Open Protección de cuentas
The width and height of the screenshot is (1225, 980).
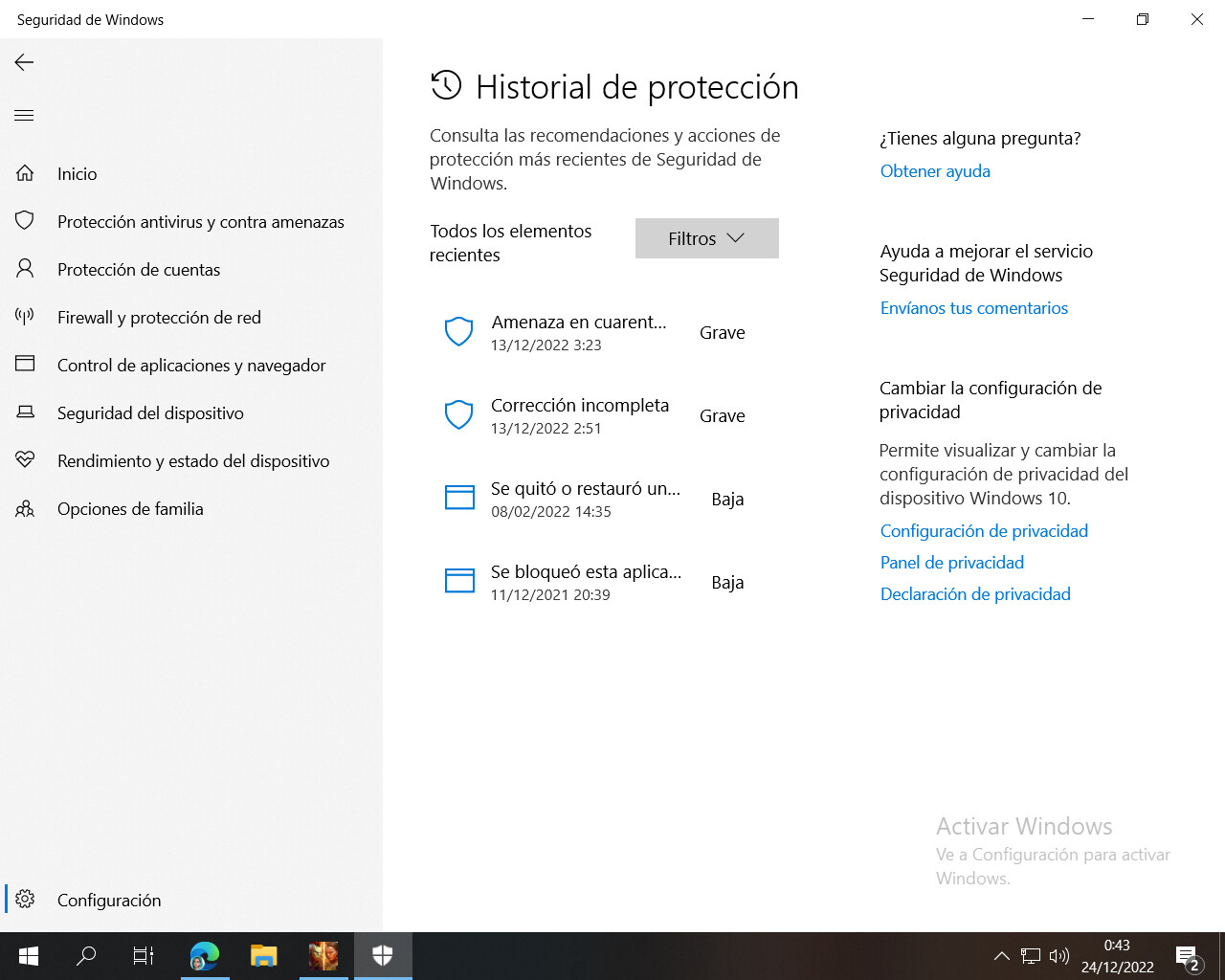[x=191, y=269]
